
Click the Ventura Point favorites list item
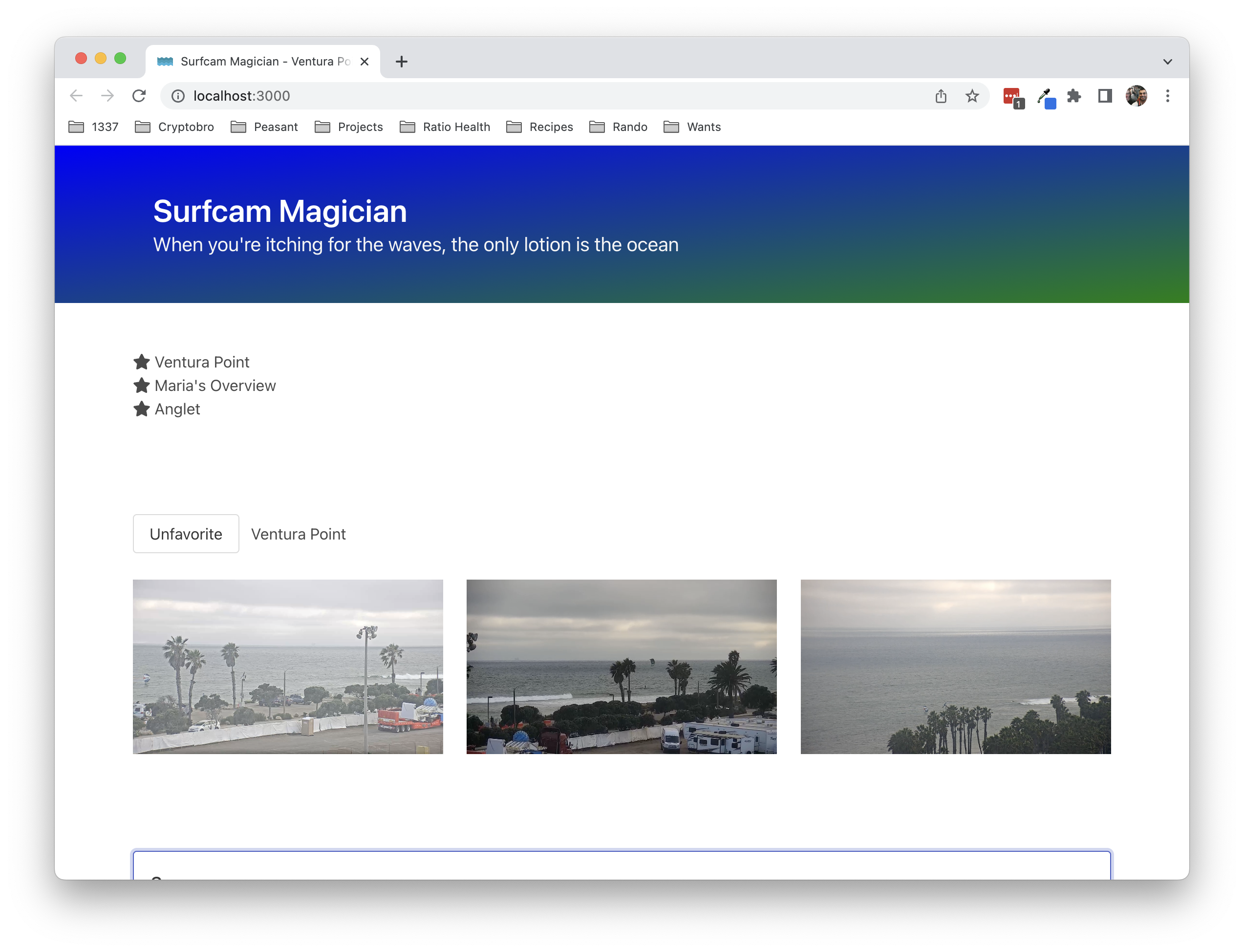200,362
